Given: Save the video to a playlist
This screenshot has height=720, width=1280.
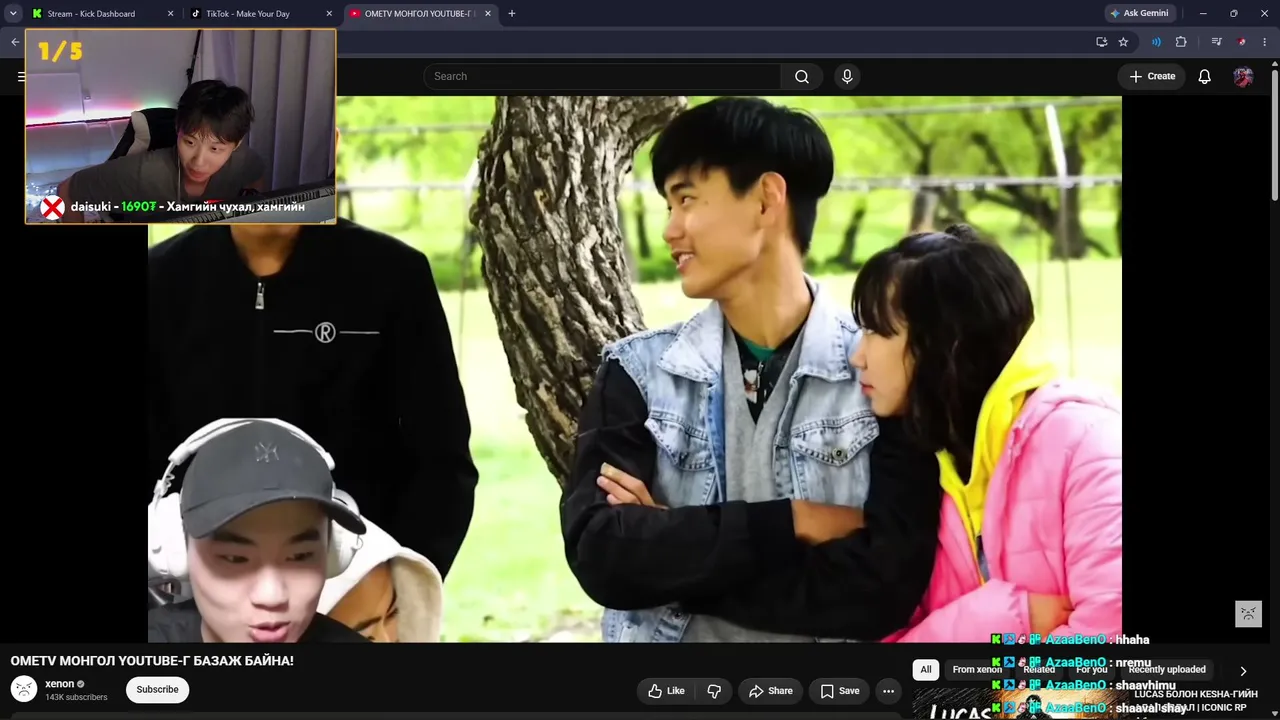Looking at the screenshot, I should pos(840,691).
